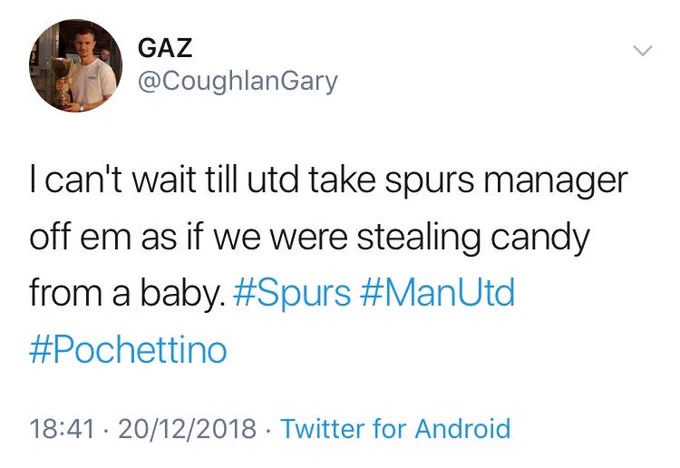Image resolution: width=680 pixels, height=468 pixels.
Task: Open the #Pochettino hashtag
Action: click(128, 350)
